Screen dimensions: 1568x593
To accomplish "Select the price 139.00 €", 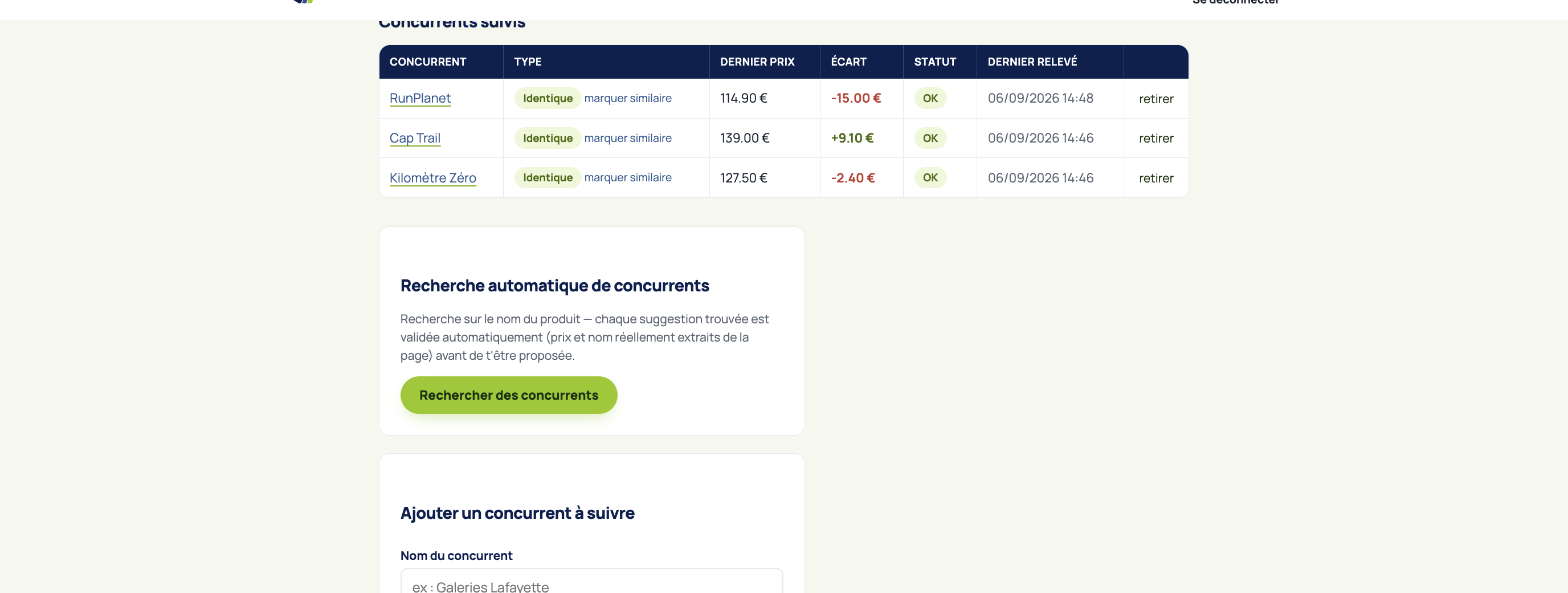I will (x=745, y=138).
